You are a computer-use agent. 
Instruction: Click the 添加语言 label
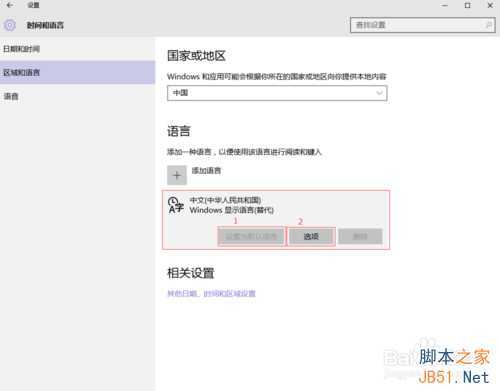pos(206,171)
